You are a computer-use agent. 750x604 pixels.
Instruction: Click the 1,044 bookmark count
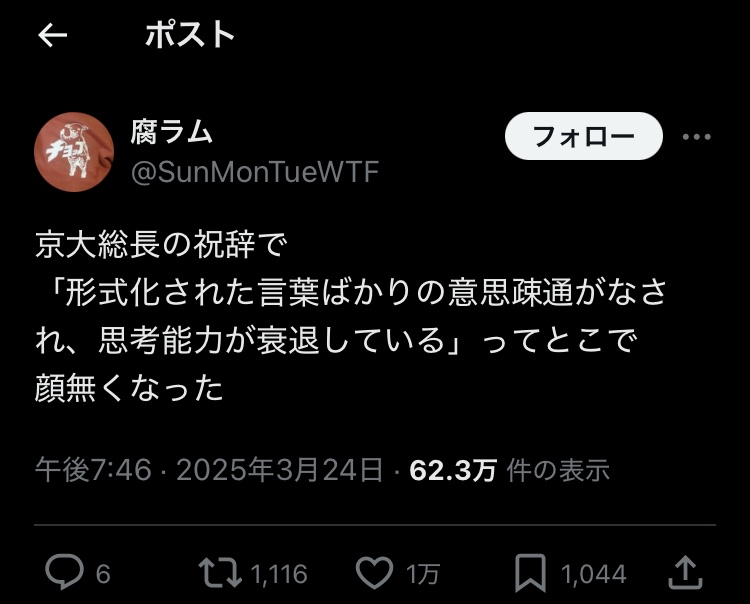point(593,573)
